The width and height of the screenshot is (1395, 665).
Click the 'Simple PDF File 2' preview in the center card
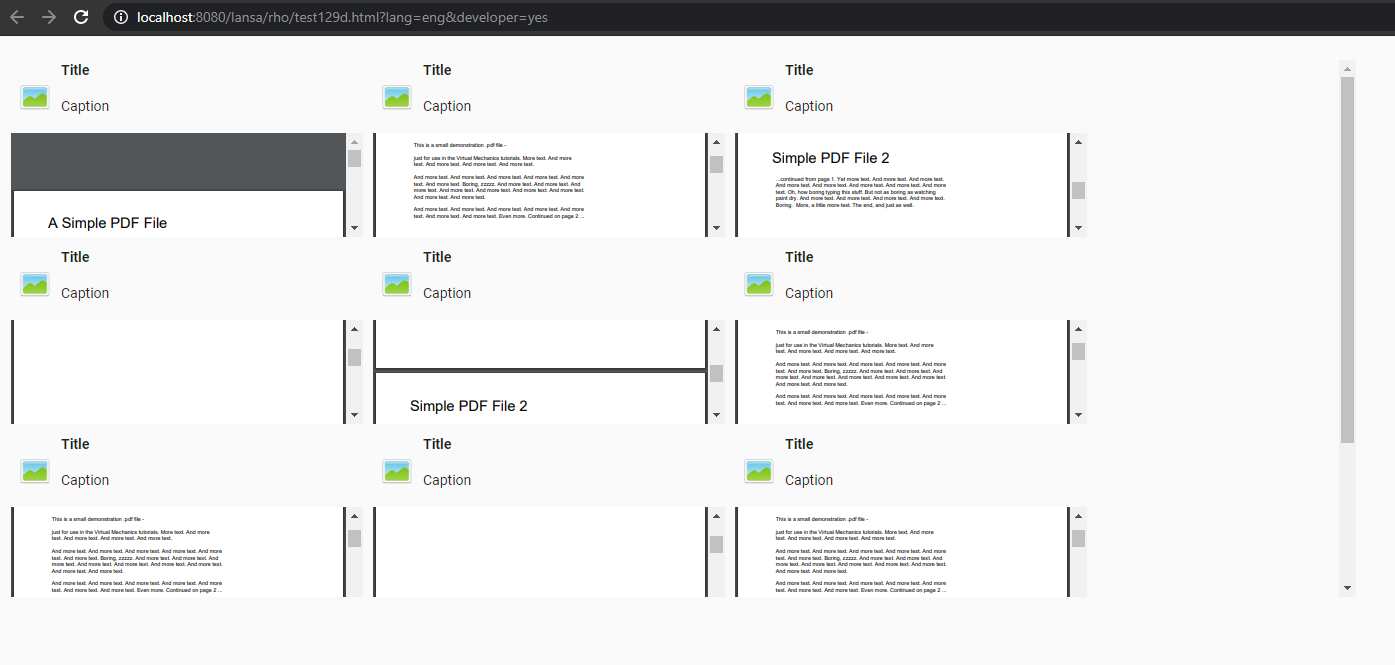[540, 372]
